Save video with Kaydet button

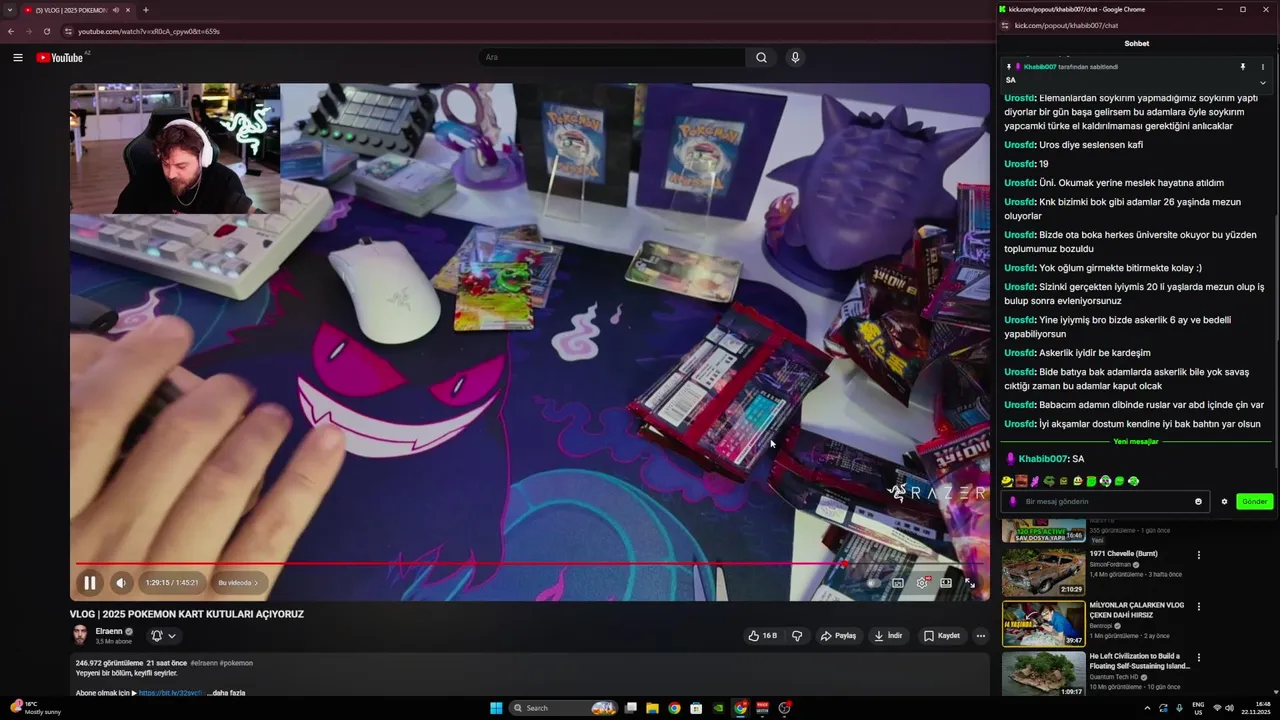941,635
